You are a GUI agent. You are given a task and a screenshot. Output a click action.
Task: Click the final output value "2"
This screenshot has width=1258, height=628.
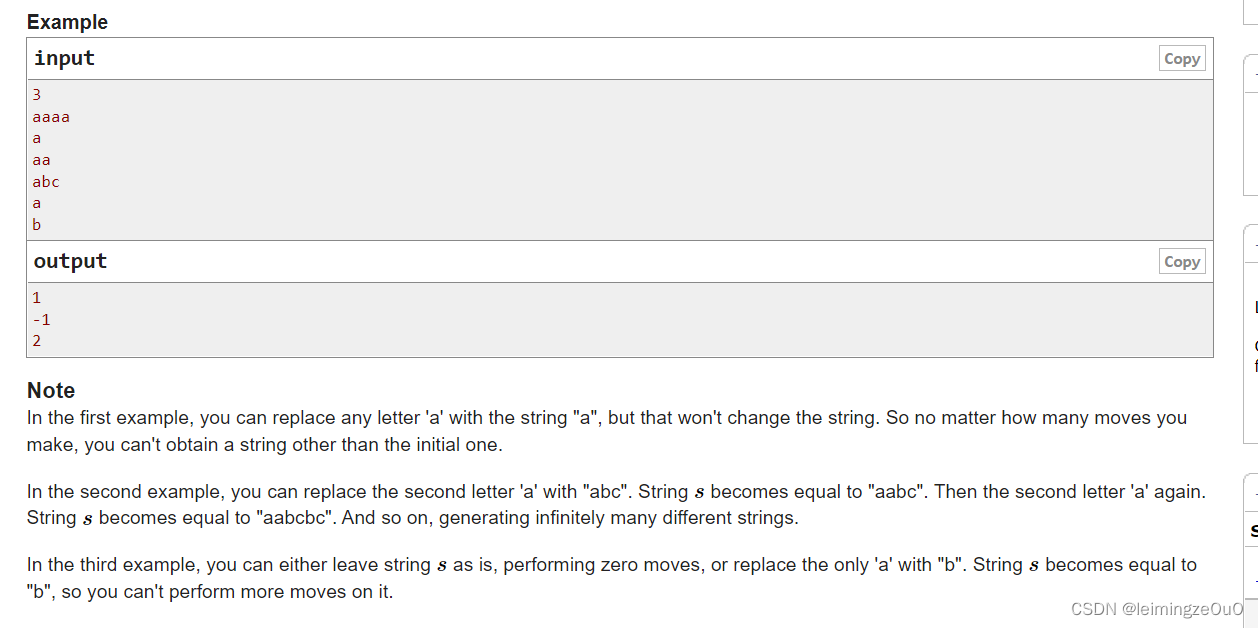(x=37, y=341)
